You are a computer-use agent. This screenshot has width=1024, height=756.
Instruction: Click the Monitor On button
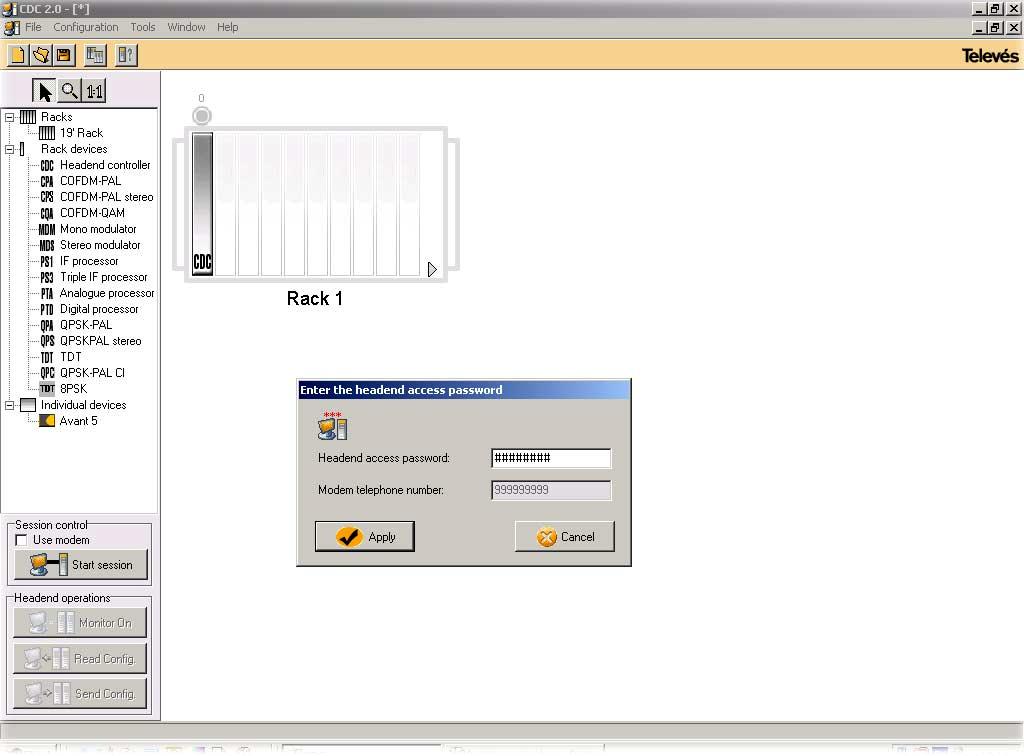[x=80, y=622]
